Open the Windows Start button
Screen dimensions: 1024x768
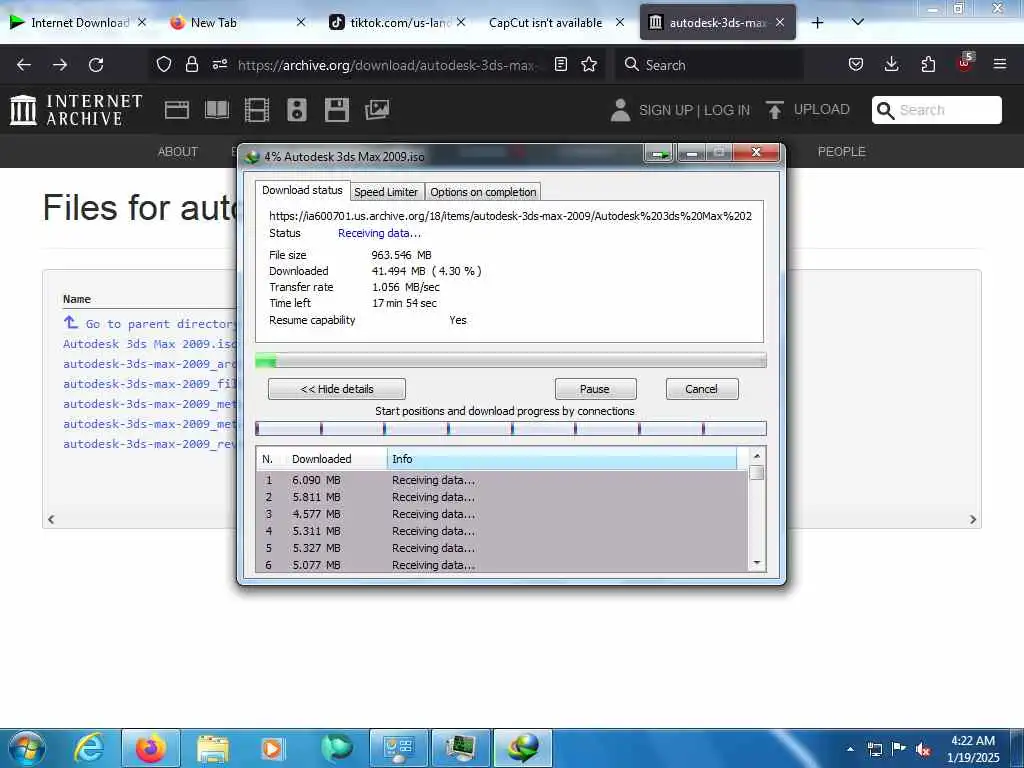click(x=26, y=748)
